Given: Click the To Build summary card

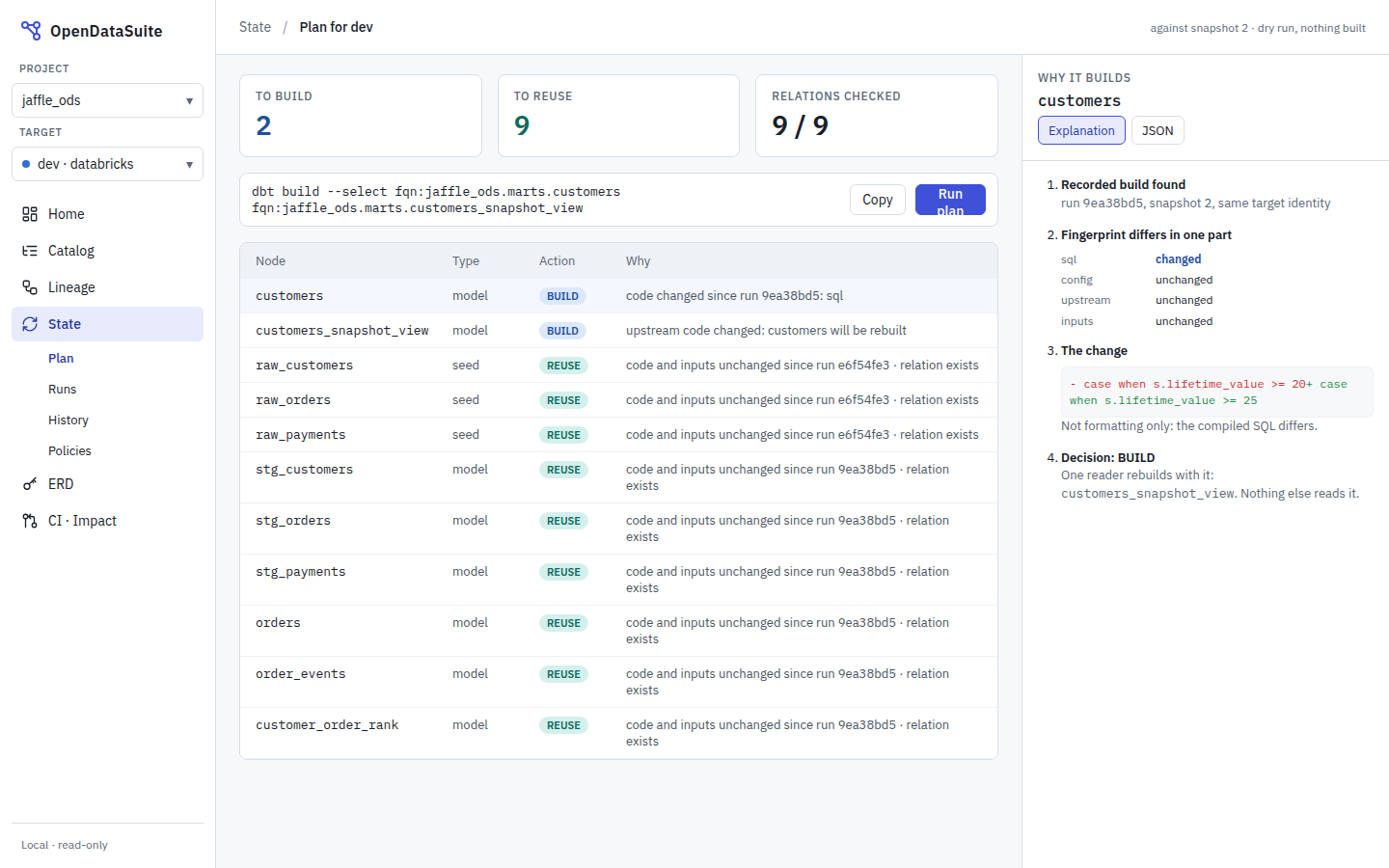Looking at the screenshot, I should (361, 116).
